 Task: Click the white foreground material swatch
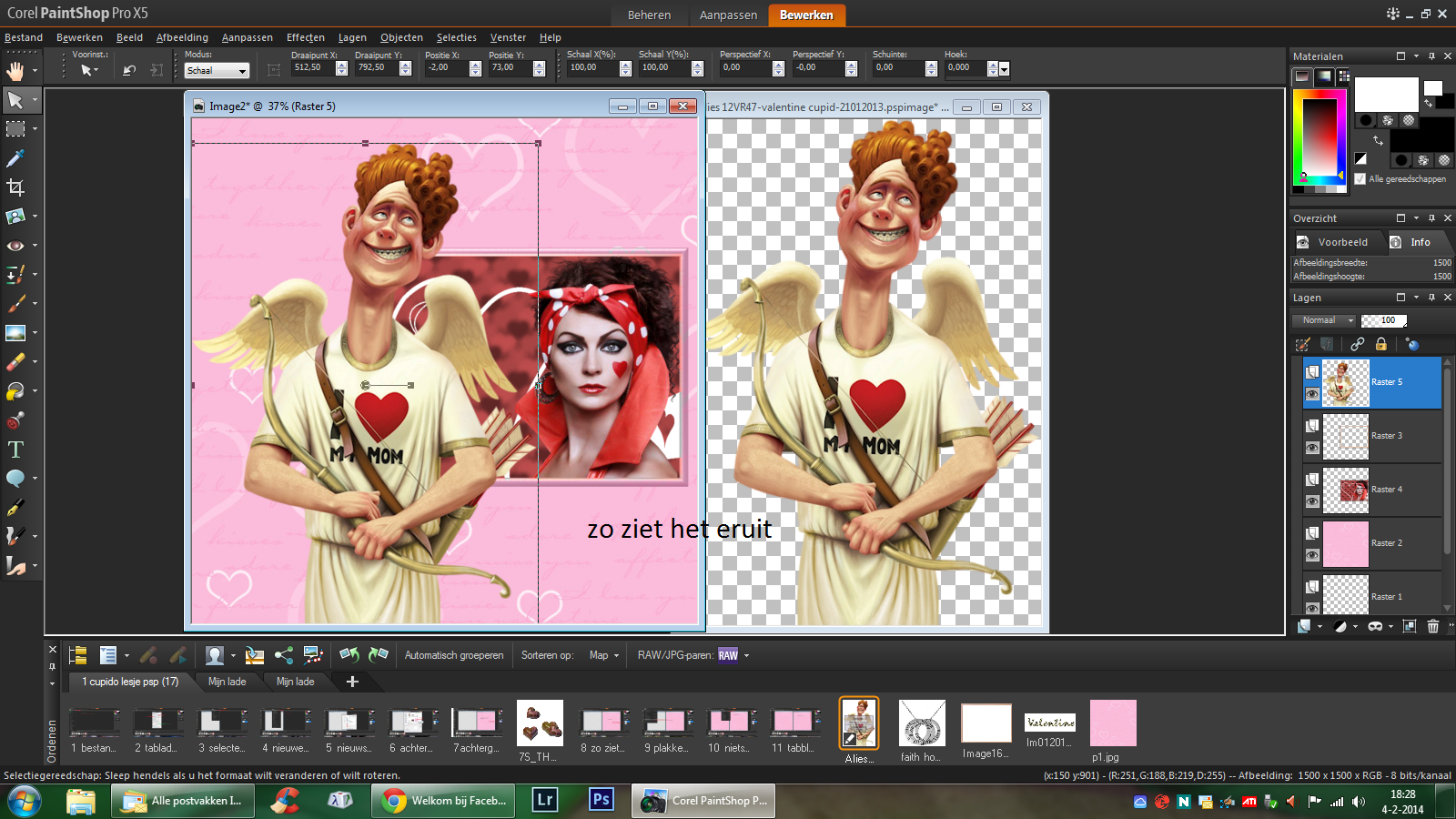pyautogui.click(x=1386, y=95)
